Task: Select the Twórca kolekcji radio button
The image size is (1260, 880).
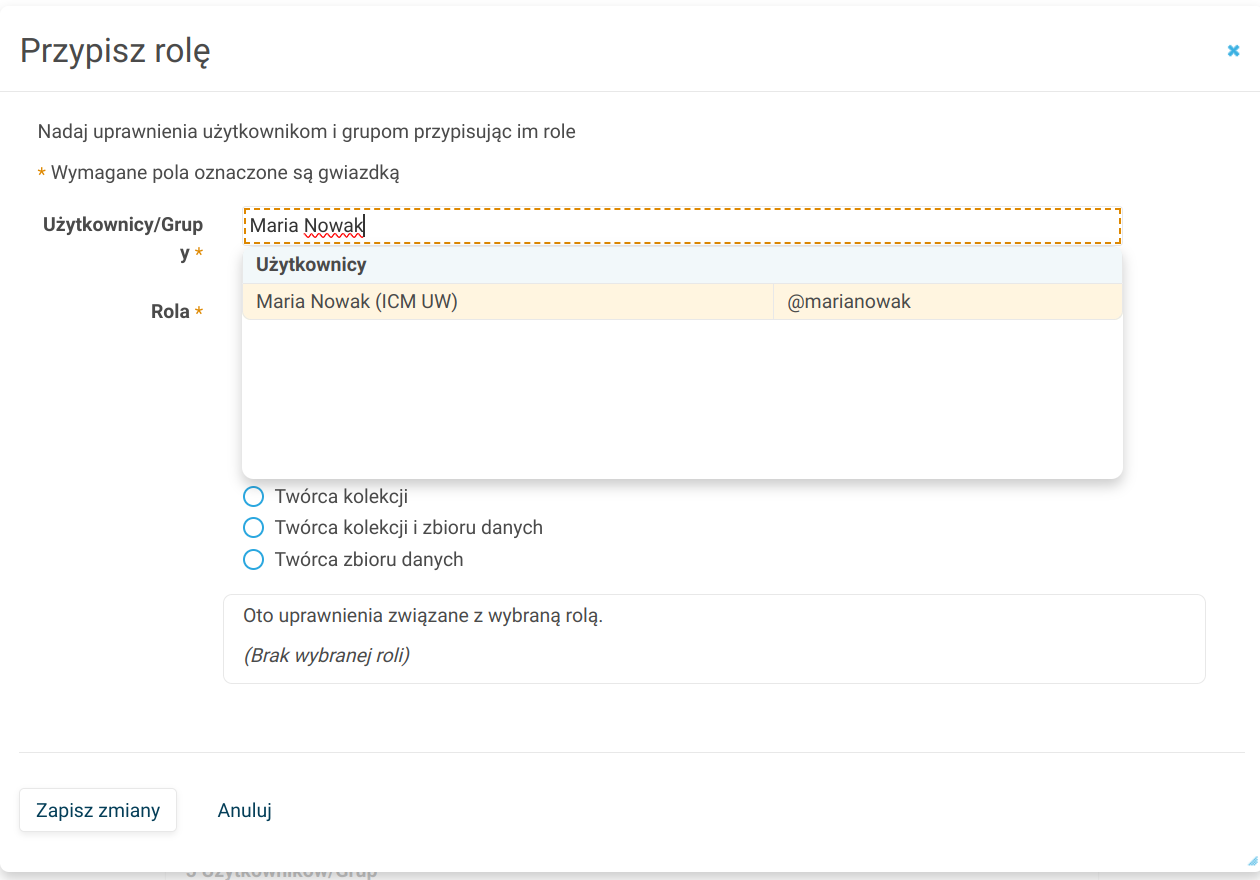Action: (254, 497)
